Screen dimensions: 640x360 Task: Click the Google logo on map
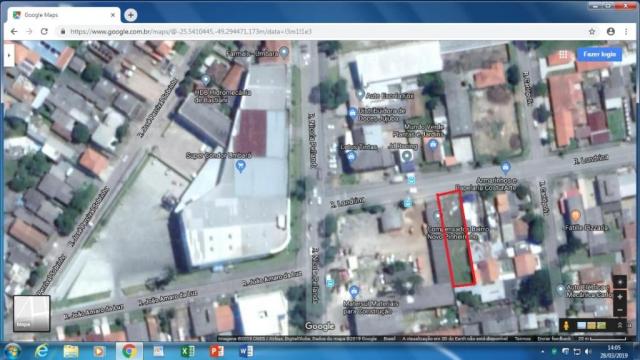click(320, 326)
